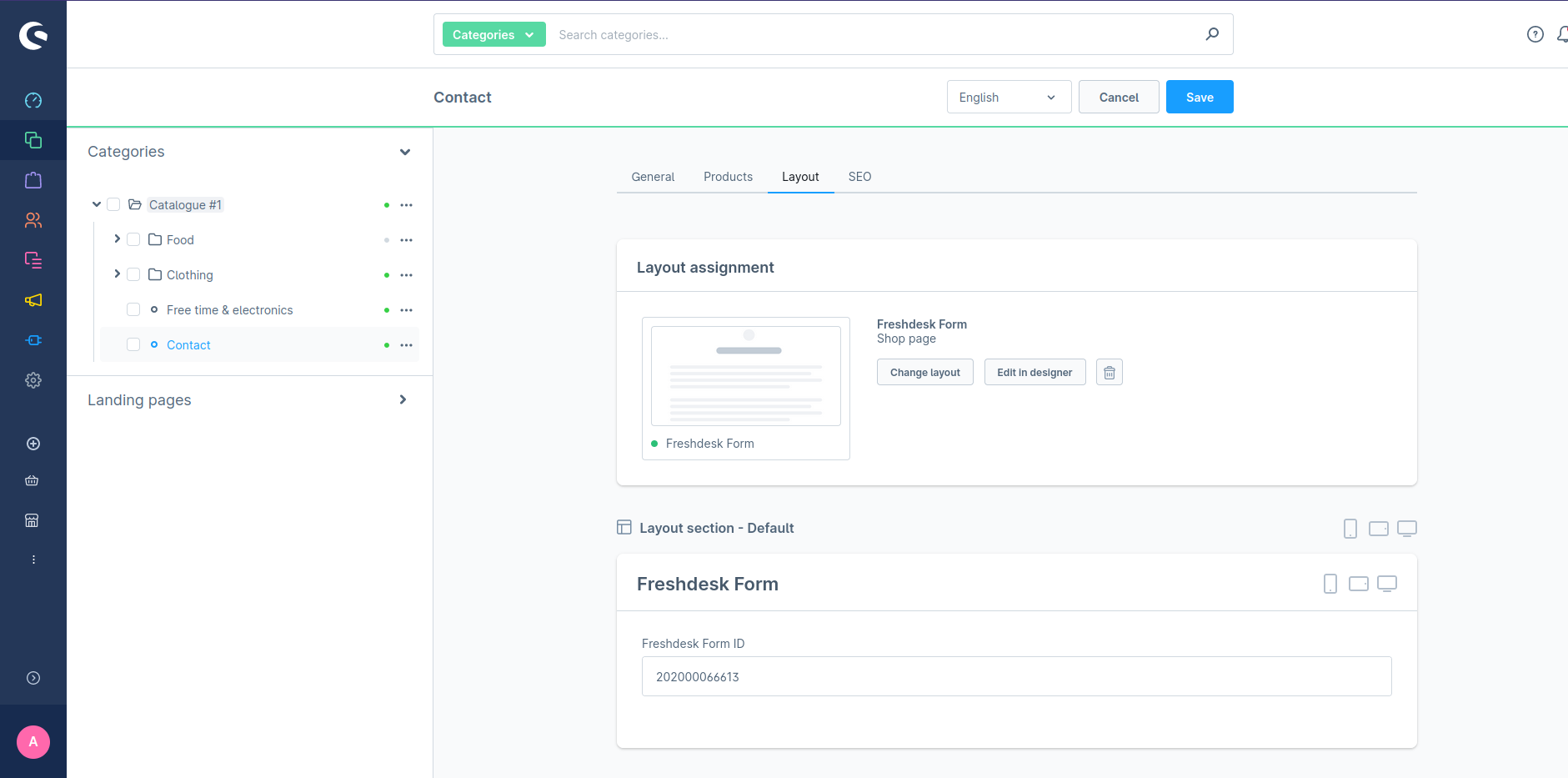Open the notifications bell icon
This screenshot has width=1568, height=778.
(1562, 34)
